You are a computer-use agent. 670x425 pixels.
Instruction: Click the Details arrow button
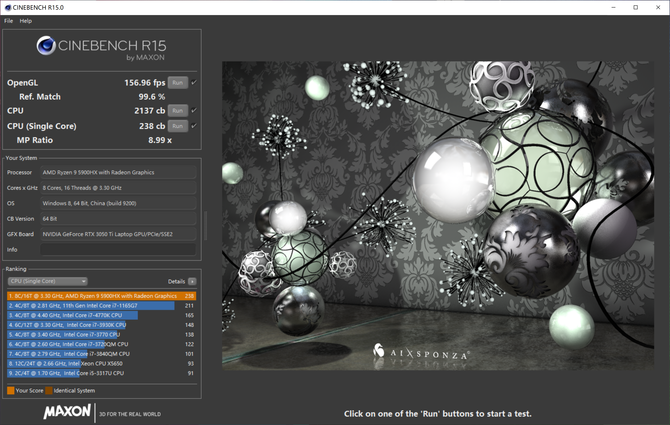pyautogui.click(x=192, y=281)
